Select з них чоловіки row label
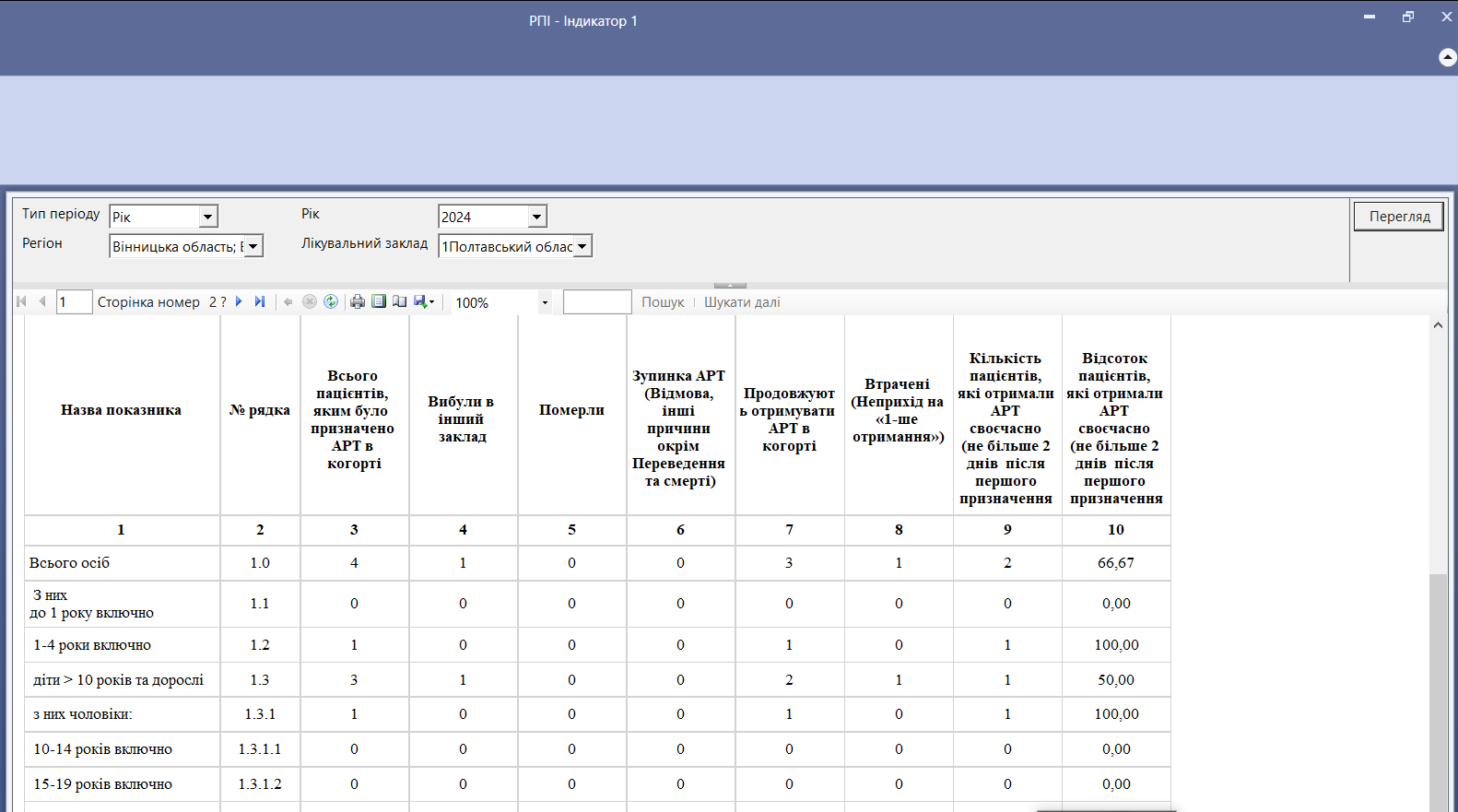Screen dimensions: 1458x812 83,714
